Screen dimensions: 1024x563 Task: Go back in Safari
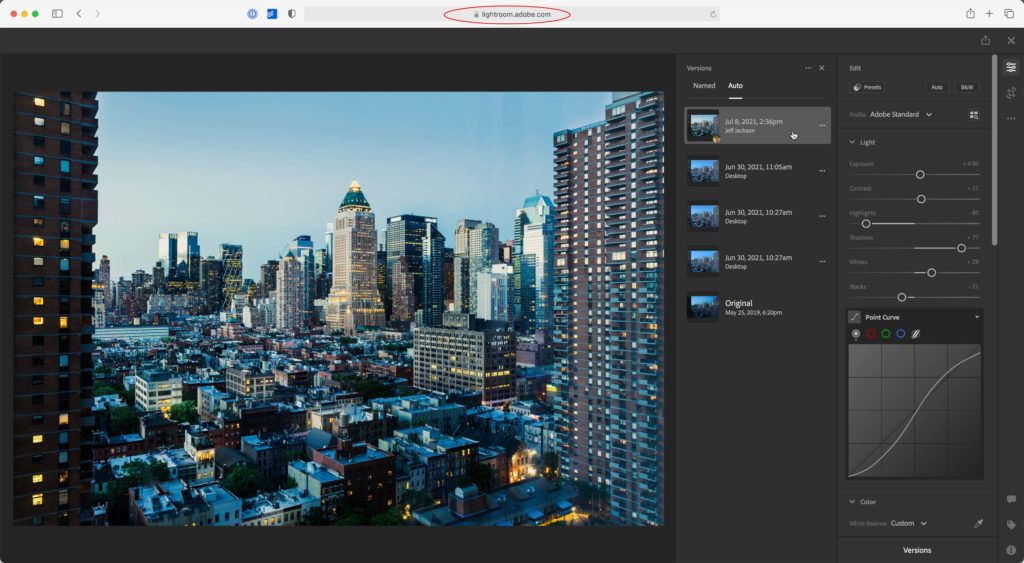click(x=79, y=14)
